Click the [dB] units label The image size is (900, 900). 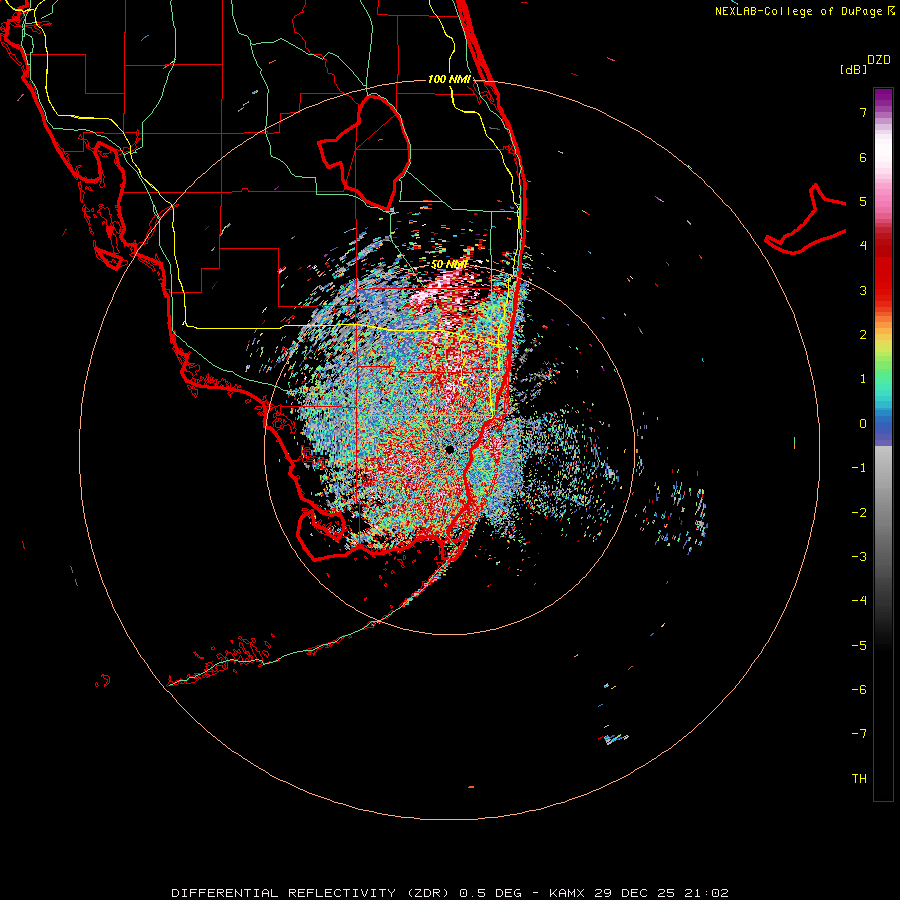(x=853, y=69)
